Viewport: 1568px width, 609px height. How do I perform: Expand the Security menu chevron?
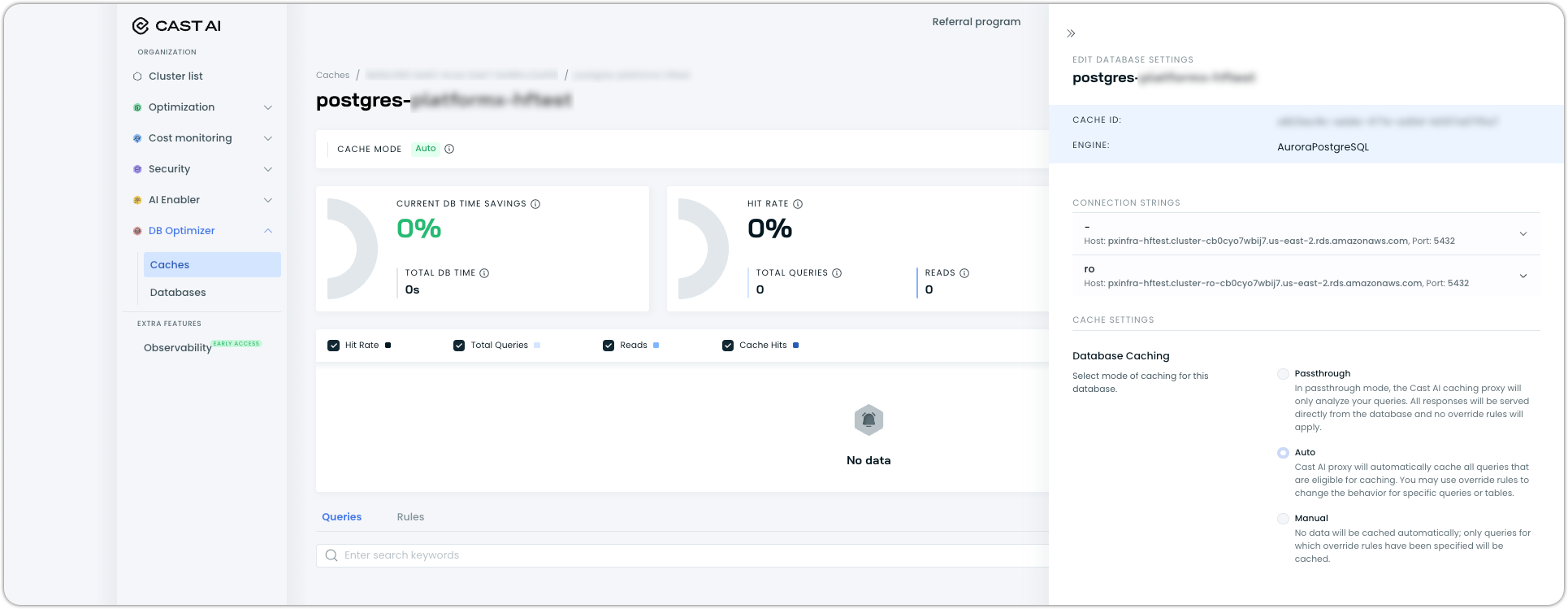click(x=268, y=169)
